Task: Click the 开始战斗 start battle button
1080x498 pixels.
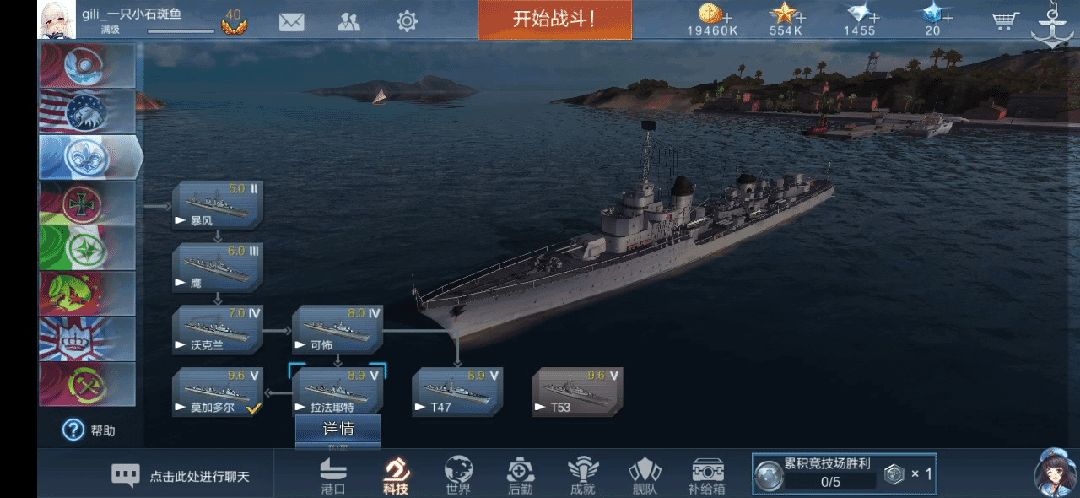Action: pos(554,19)
